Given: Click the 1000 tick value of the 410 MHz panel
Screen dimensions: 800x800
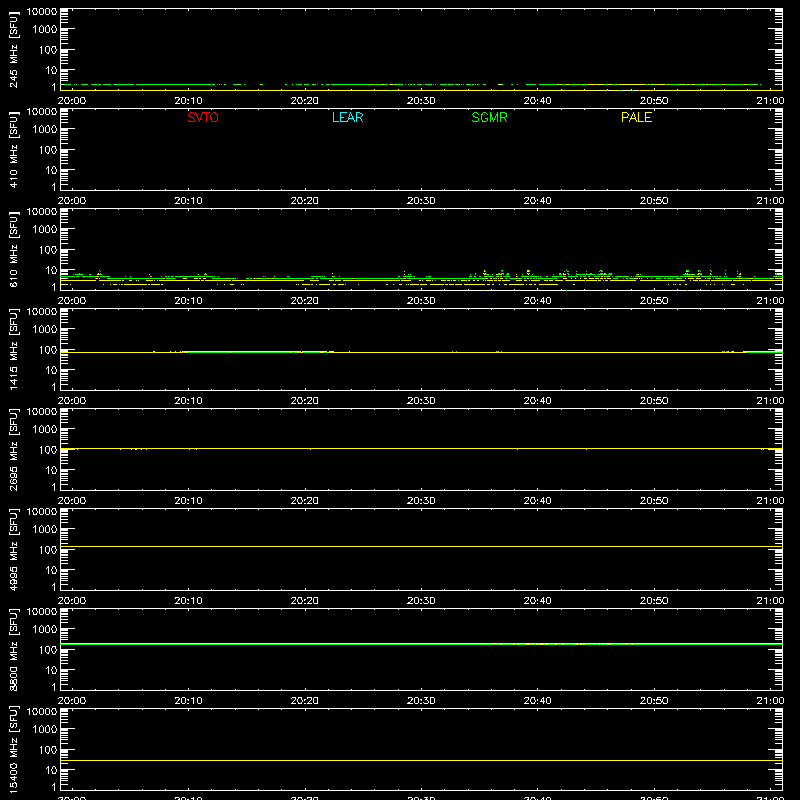Looking at the screenshot, I should click(45, 130).
